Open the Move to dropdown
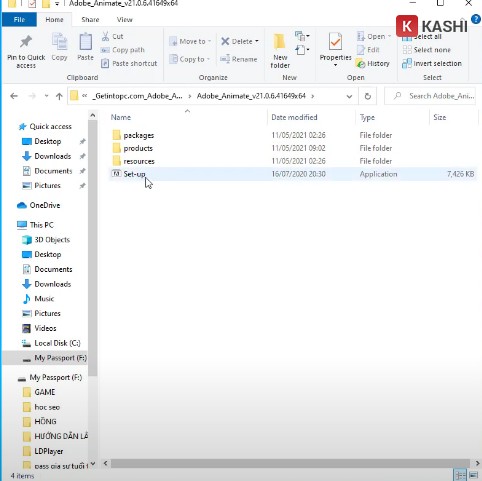Image resolution: width=482 pixels, height=481 pixels. [190, 41]
